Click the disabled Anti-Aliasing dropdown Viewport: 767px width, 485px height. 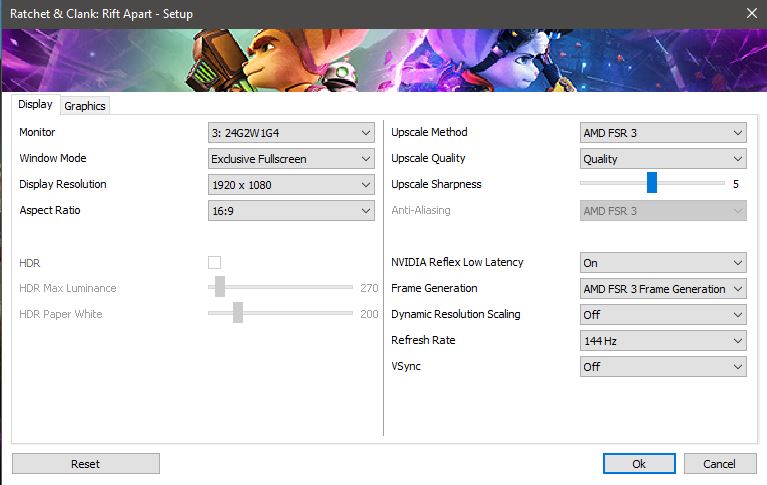pyautogui.click(x=663, y=210)
